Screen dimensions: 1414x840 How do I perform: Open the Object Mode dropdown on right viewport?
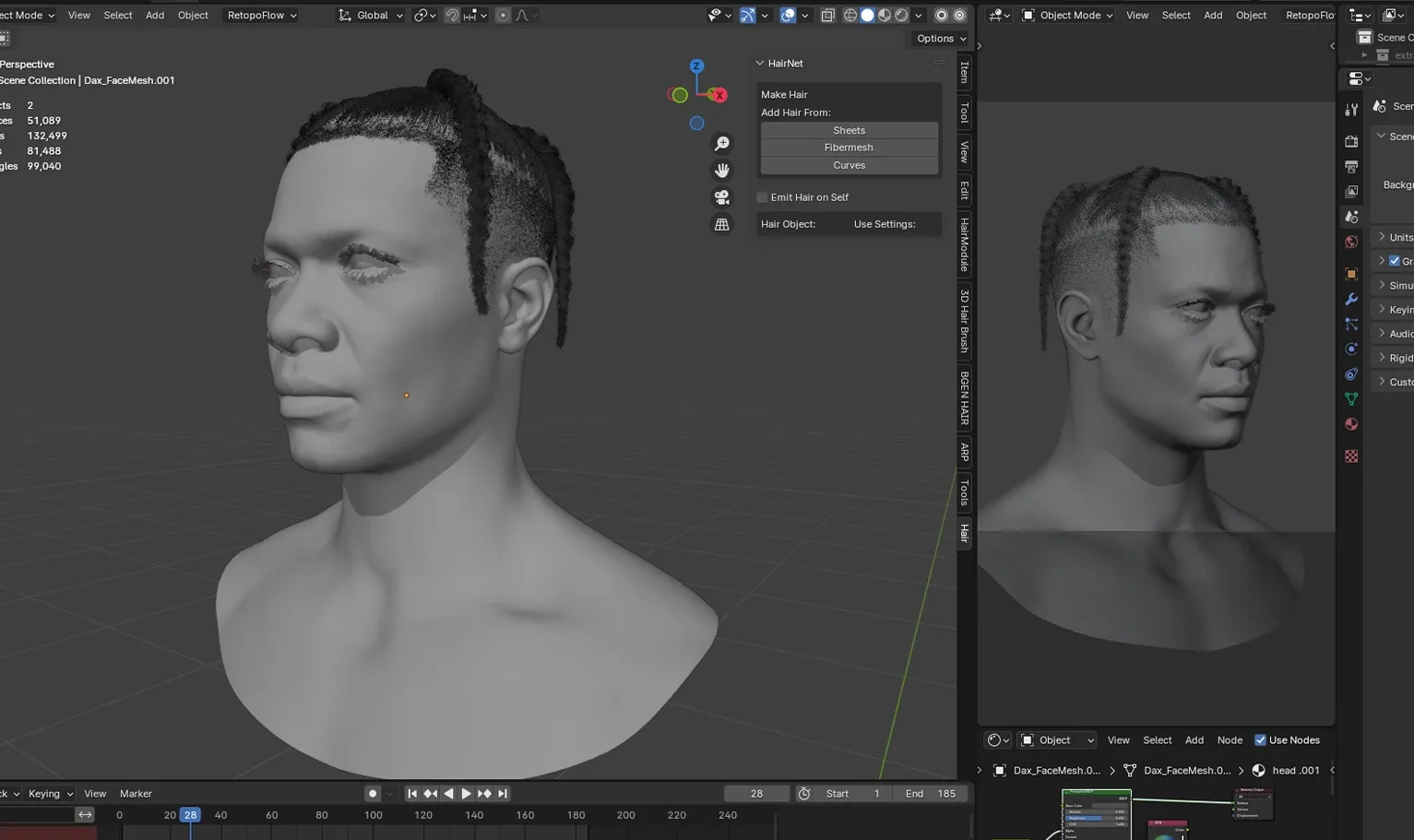1066,15
